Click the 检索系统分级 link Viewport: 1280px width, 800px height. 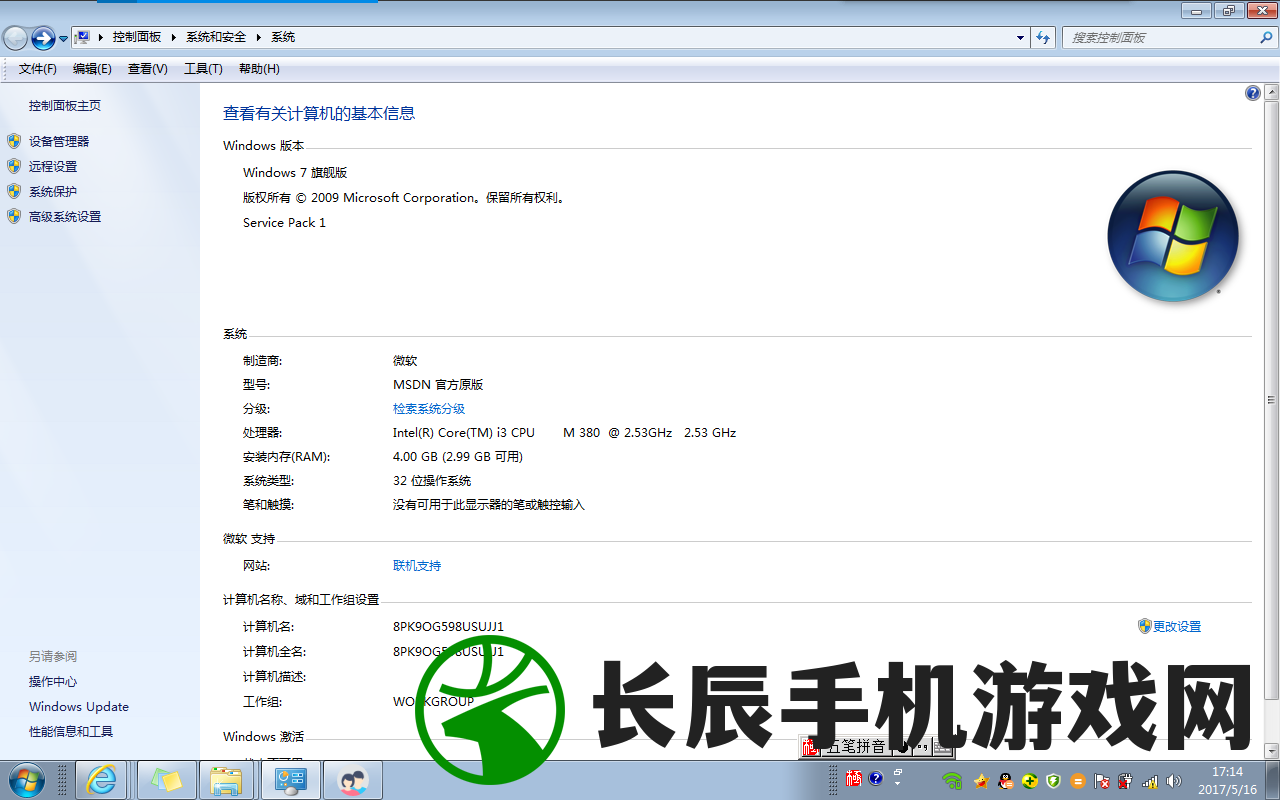pyautogui.click(x=429, y=409)
